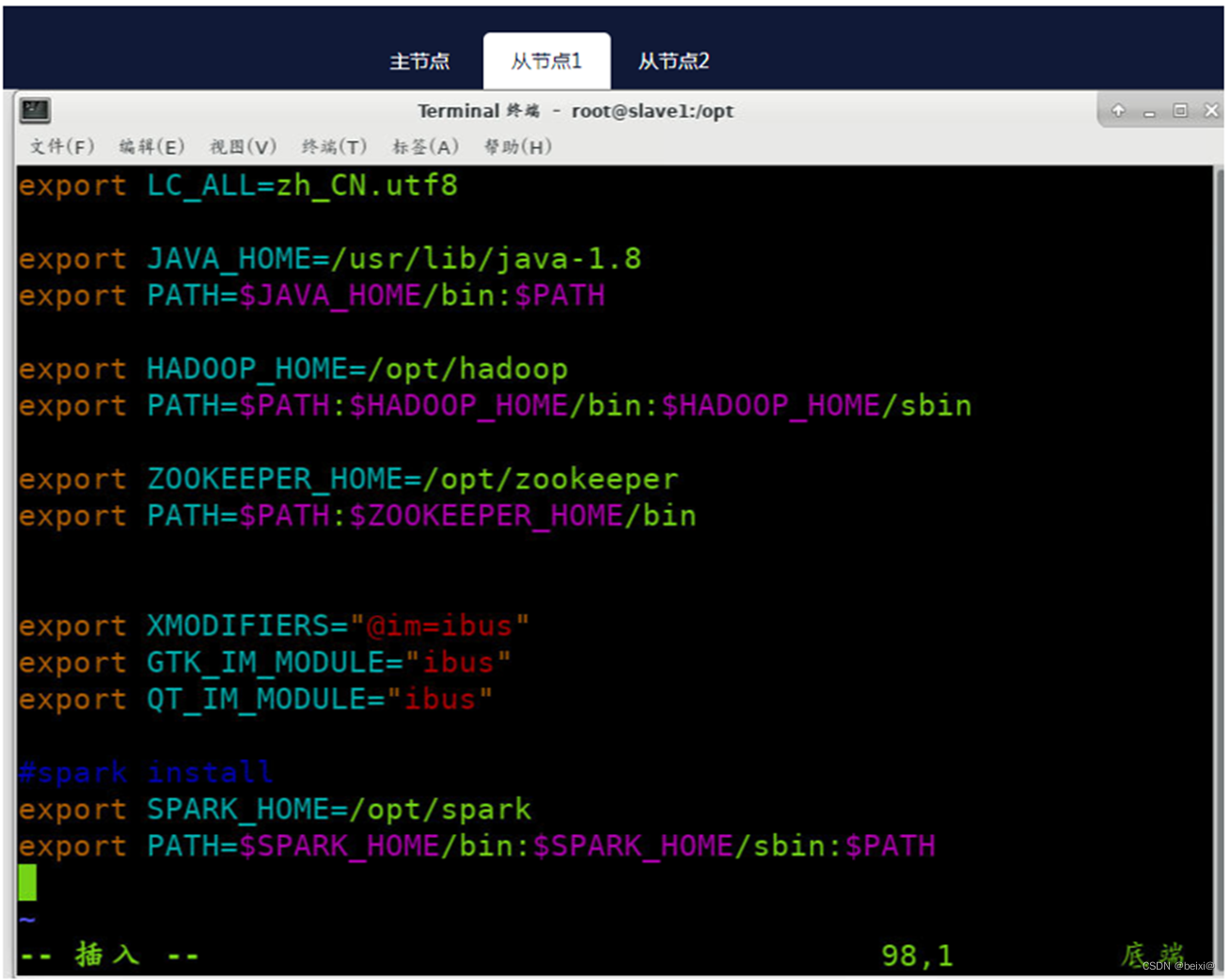Click the terminal window icon in title bar
1230x980 pixels.
pyautogui.click(x=35, y=110)
